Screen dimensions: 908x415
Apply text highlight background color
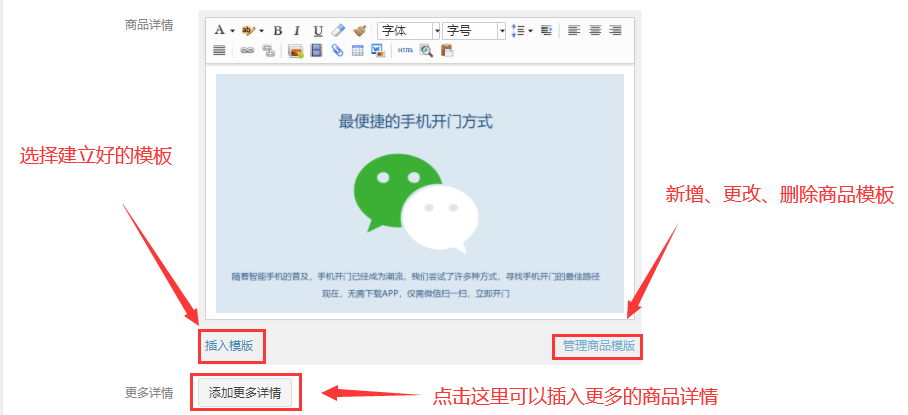(248, 31)
